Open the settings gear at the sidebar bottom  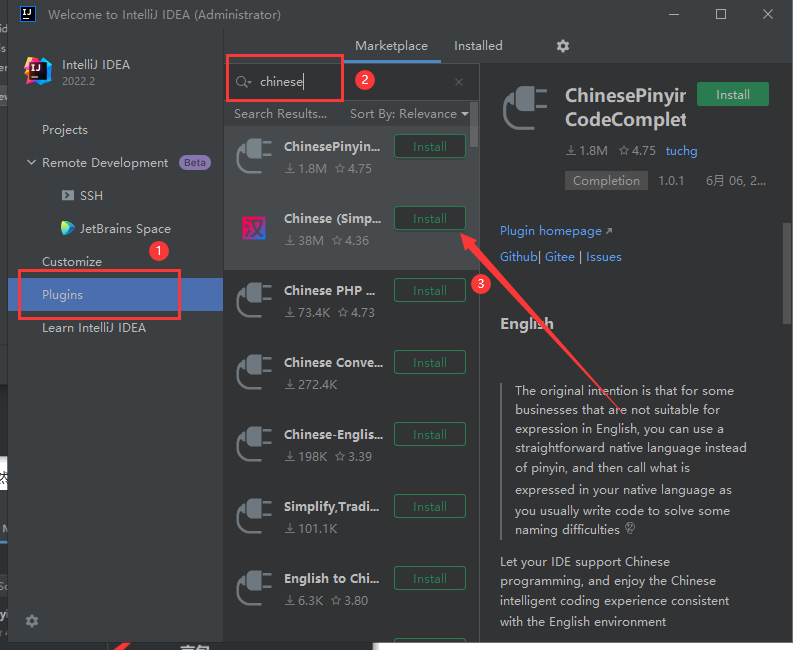tap(32, 621)
